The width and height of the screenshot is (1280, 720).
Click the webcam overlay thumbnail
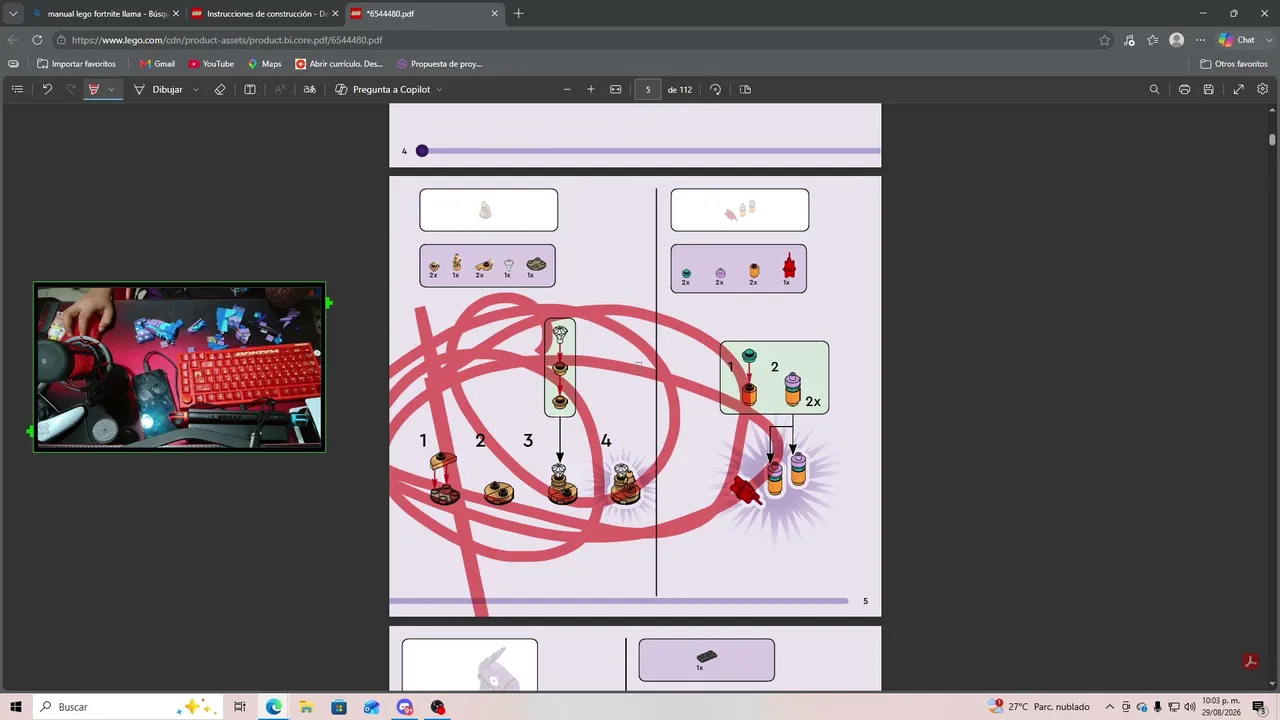tap(180, 367)
